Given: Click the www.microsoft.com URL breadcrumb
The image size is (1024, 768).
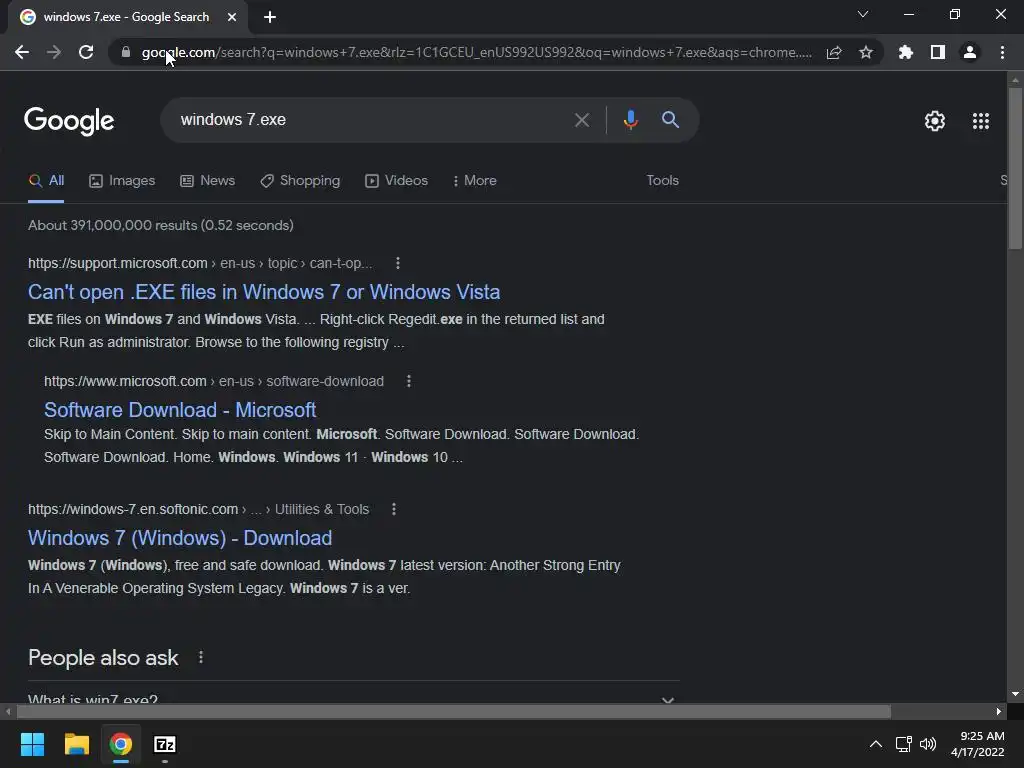Looking at the screenshot, I should (214, 381).
